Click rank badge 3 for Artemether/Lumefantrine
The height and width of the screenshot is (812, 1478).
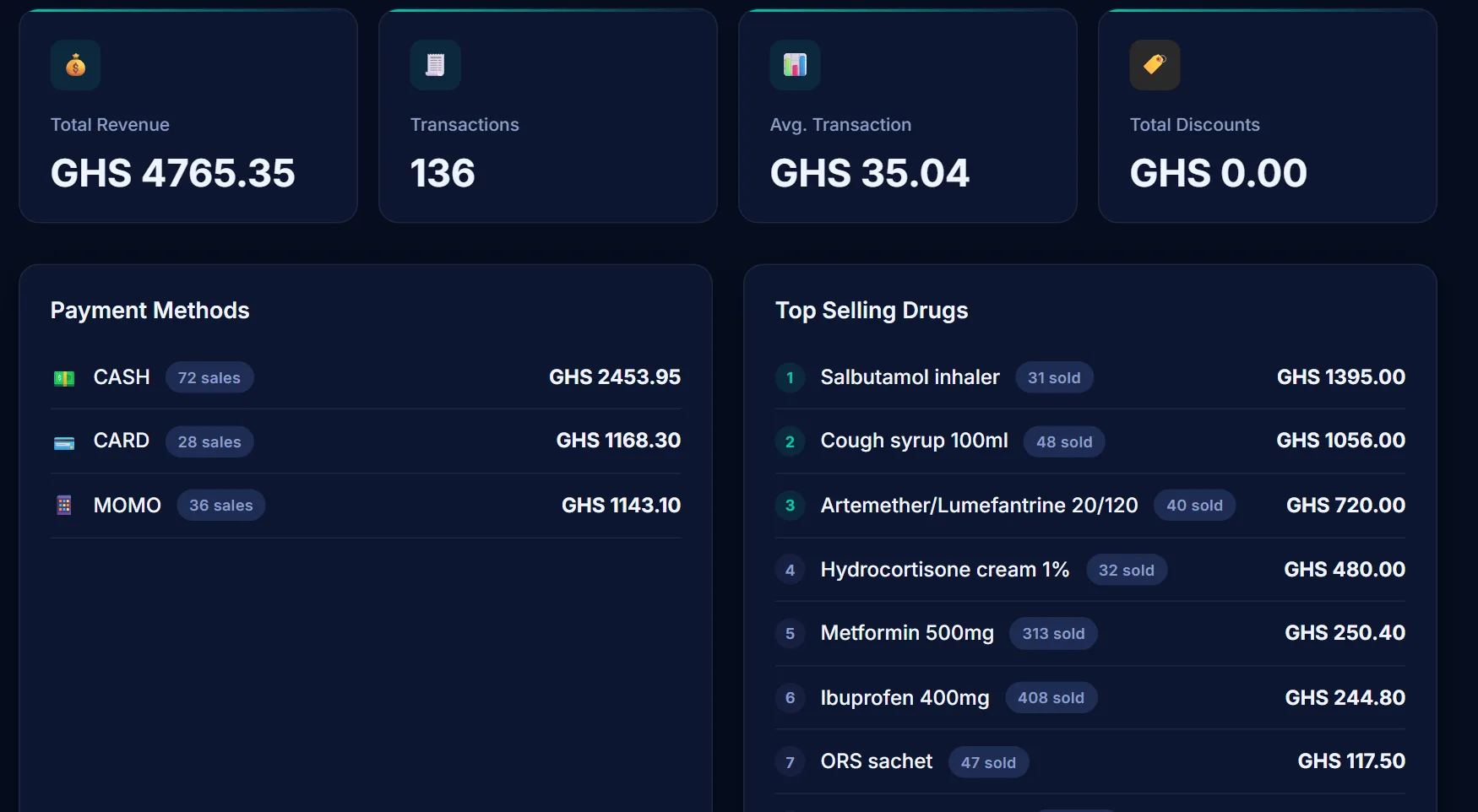click(x=790, y=506)
